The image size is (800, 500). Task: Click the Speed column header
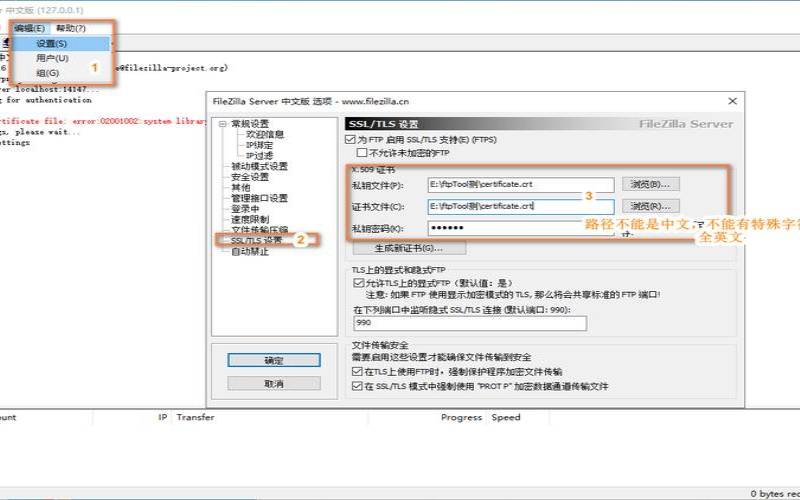(x=506, y=417)
